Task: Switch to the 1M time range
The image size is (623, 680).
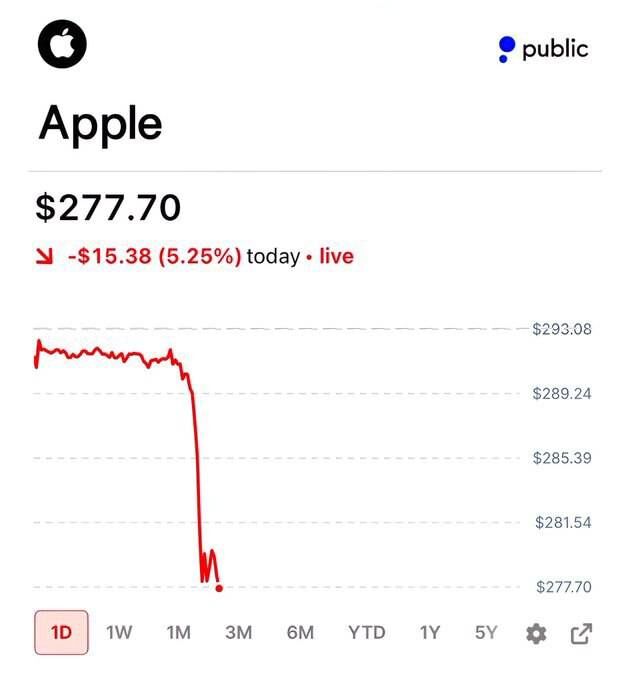Action: click(x=179, y=633)
